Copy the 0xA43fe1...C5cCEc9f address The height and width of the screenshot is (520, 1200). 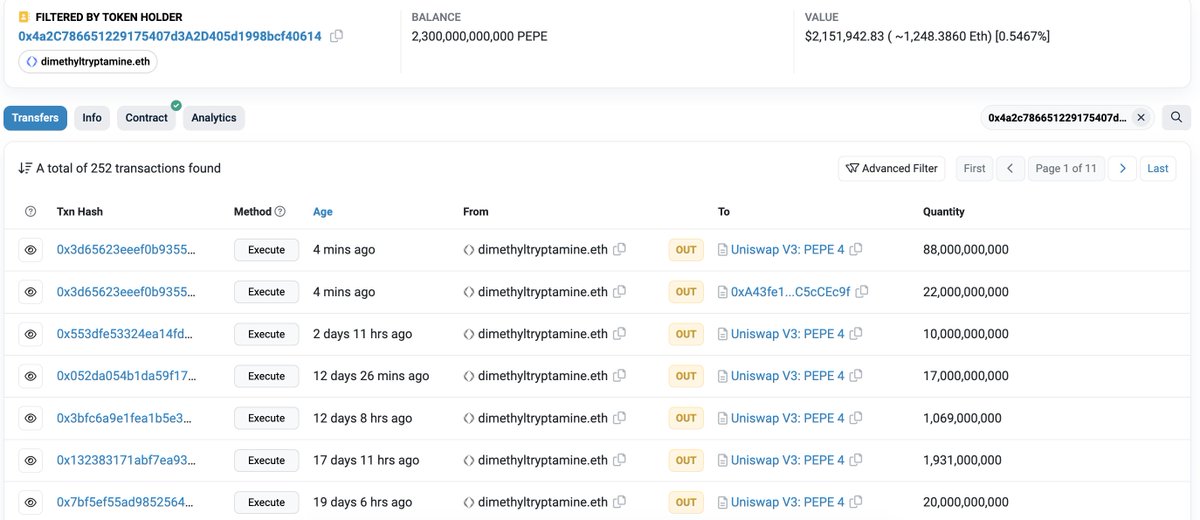(862, 292)
